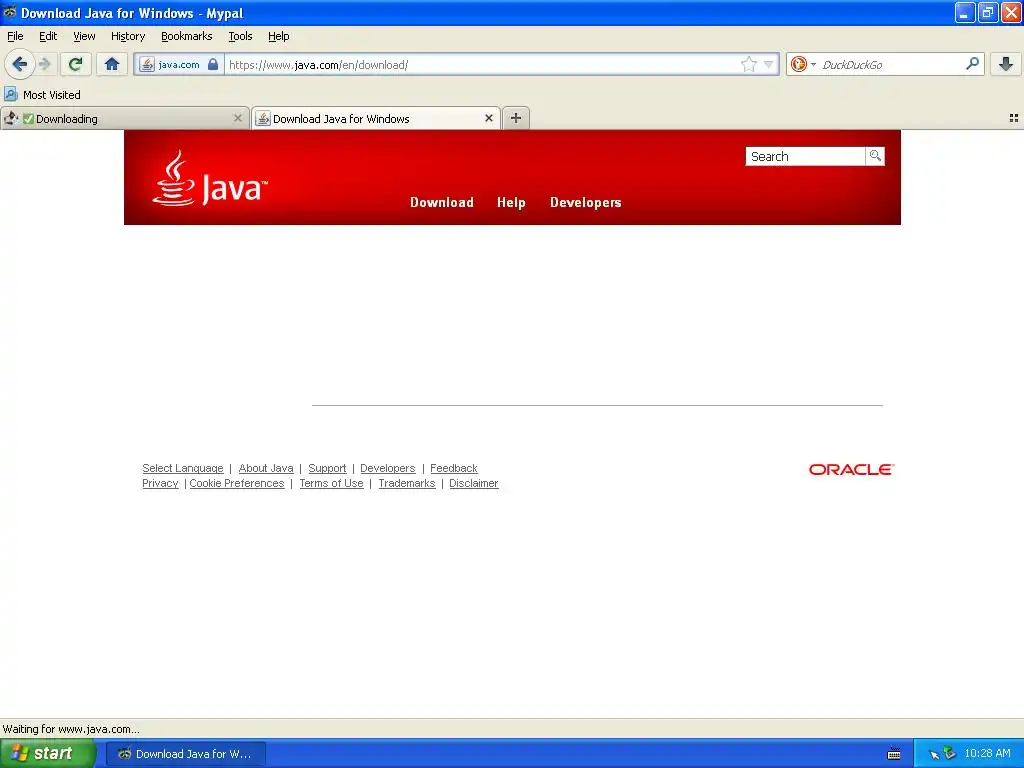This screenshot has height=768, width=1024.
Task: Click the network tray icon
Action: click(950, 754)
